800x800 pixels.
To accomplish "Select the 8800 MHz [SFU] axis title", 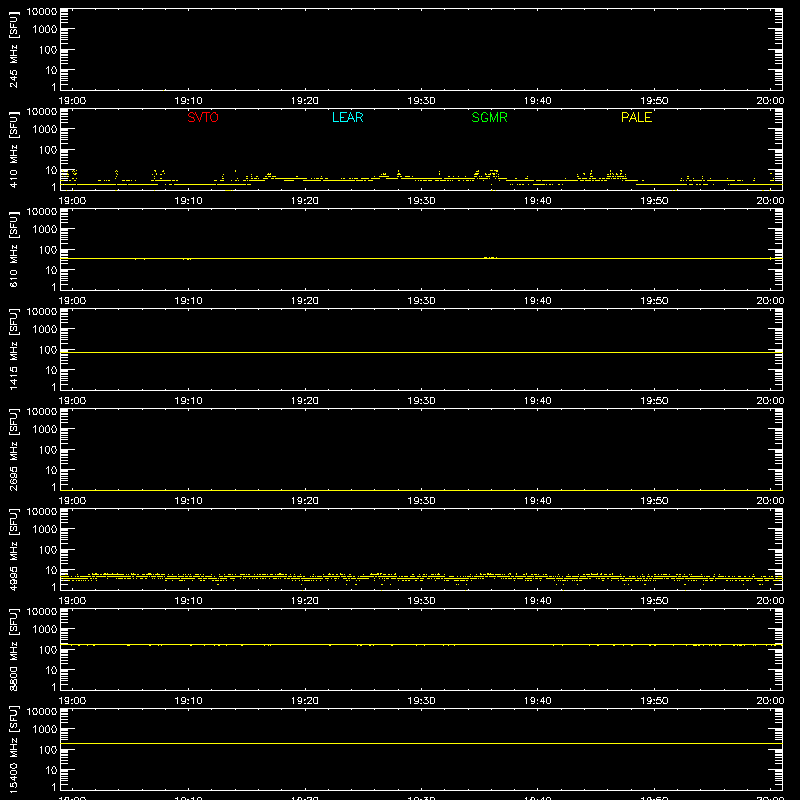I will pyautogui.click(x=13, y=649).
